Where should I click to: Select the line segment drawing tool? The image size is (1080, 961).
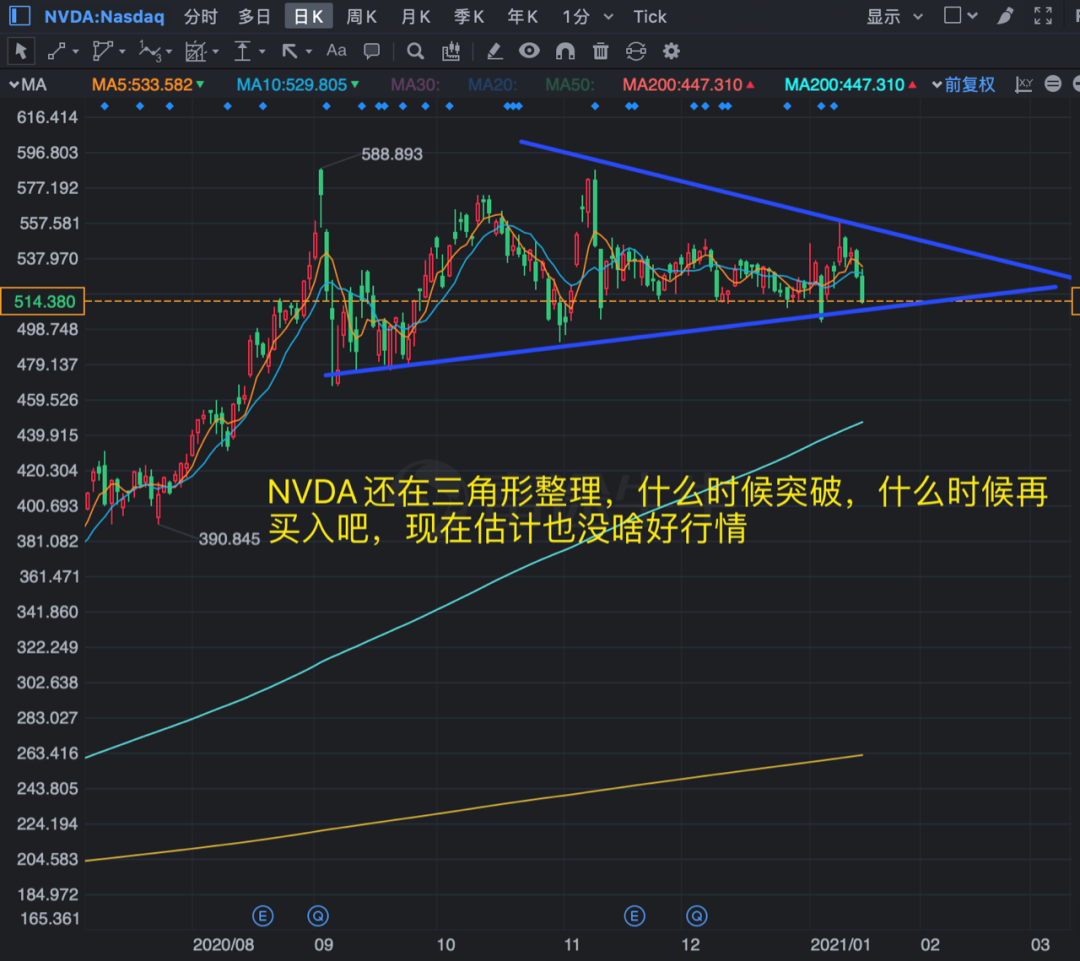(56, 51)
